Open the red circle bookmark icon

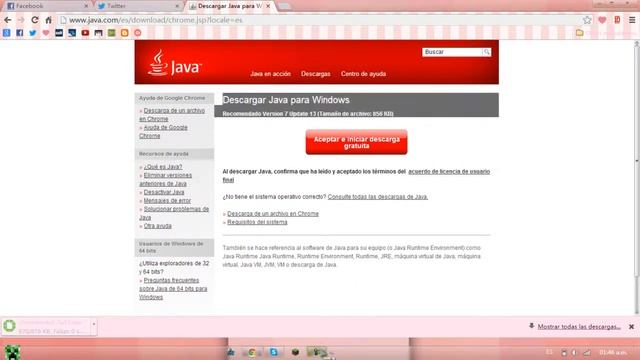click(x=138, y=33)
